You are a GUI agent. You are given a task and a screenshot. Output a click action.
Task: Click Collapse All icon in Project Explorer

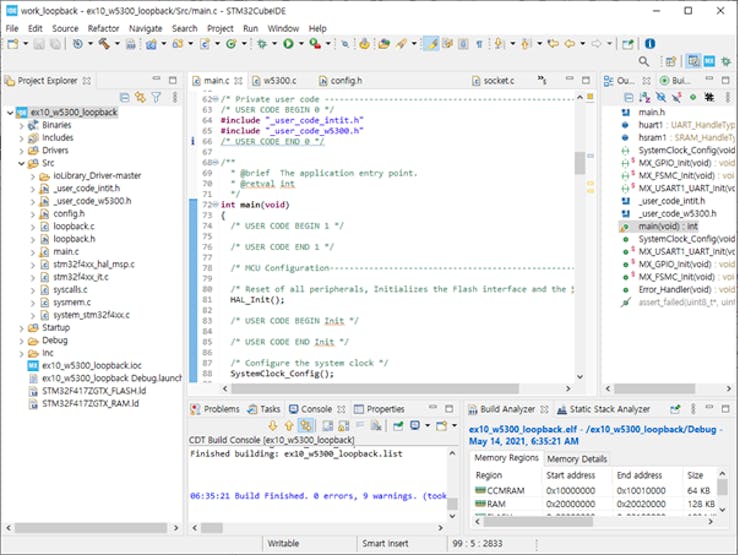125,97
